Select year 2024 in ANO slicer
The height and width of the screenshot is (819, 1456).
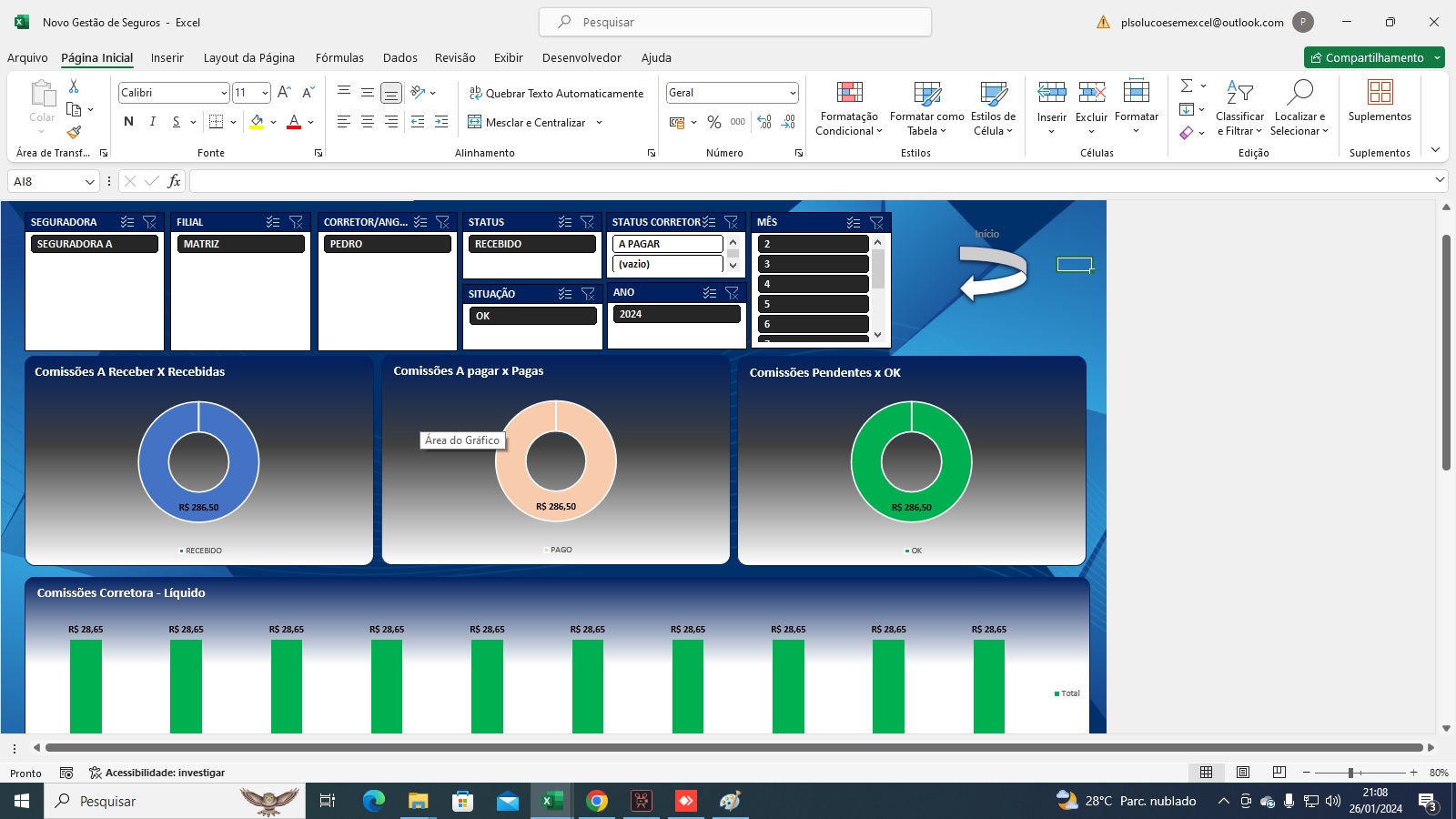point(676,314)
